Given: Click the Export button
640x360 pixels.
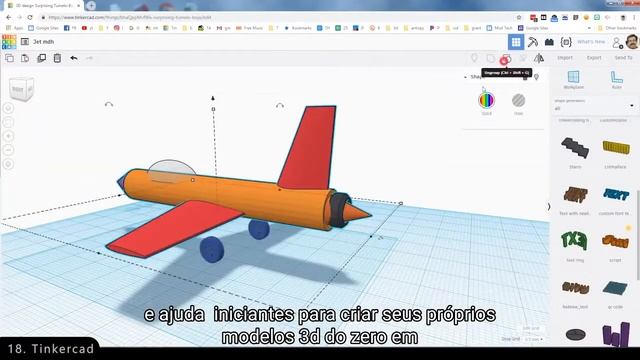Looking at the screenshot, I should pos(594,58).
